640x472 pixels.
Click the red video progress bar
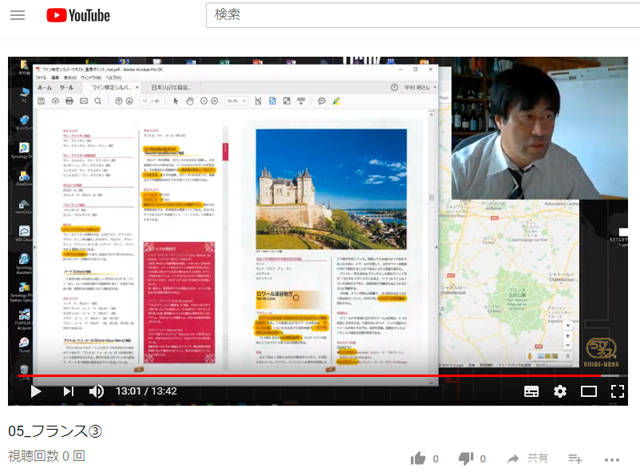pos(300,376)
